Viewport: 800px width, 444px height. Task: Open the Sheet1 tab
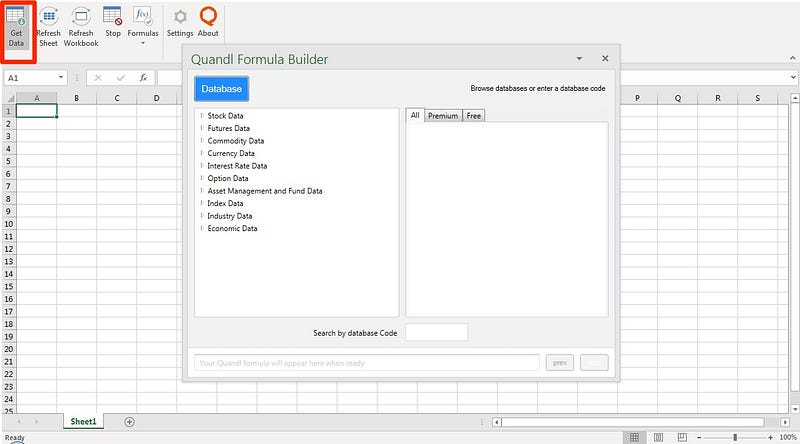[x=83, y=422]
